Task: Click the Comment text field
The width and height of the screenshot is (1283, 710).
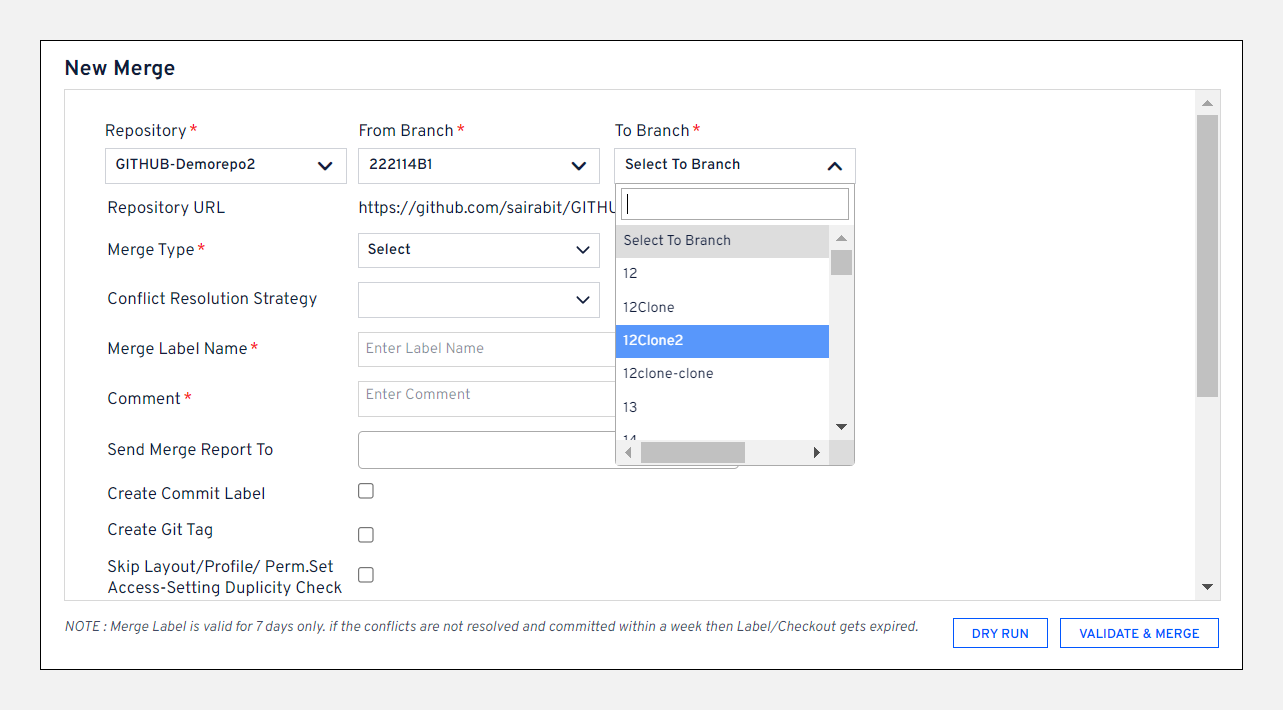Action: [485, 398]
